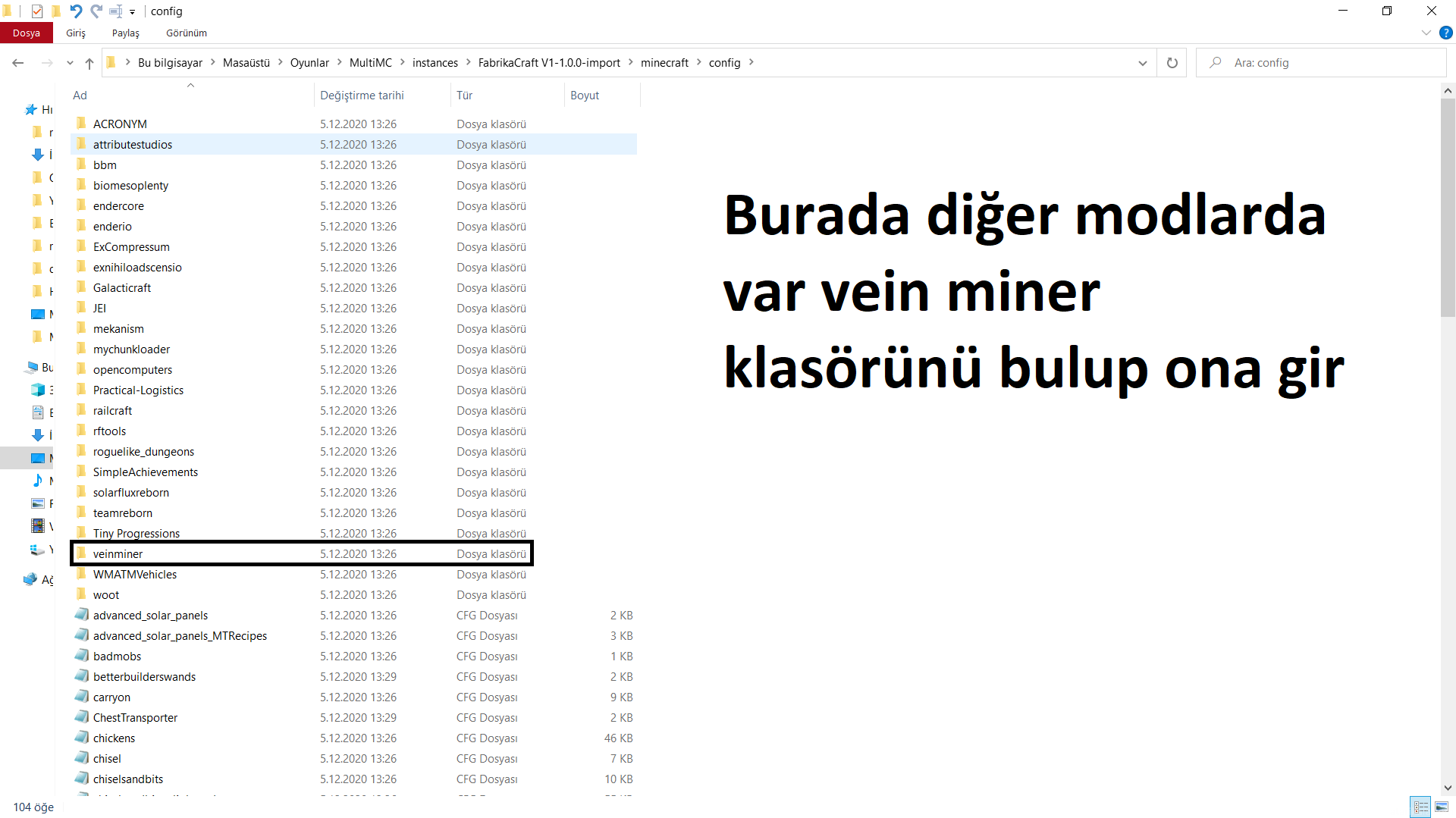Click 'minecraft' in the address path
The image size is (1456, 818).
[664, 63]
